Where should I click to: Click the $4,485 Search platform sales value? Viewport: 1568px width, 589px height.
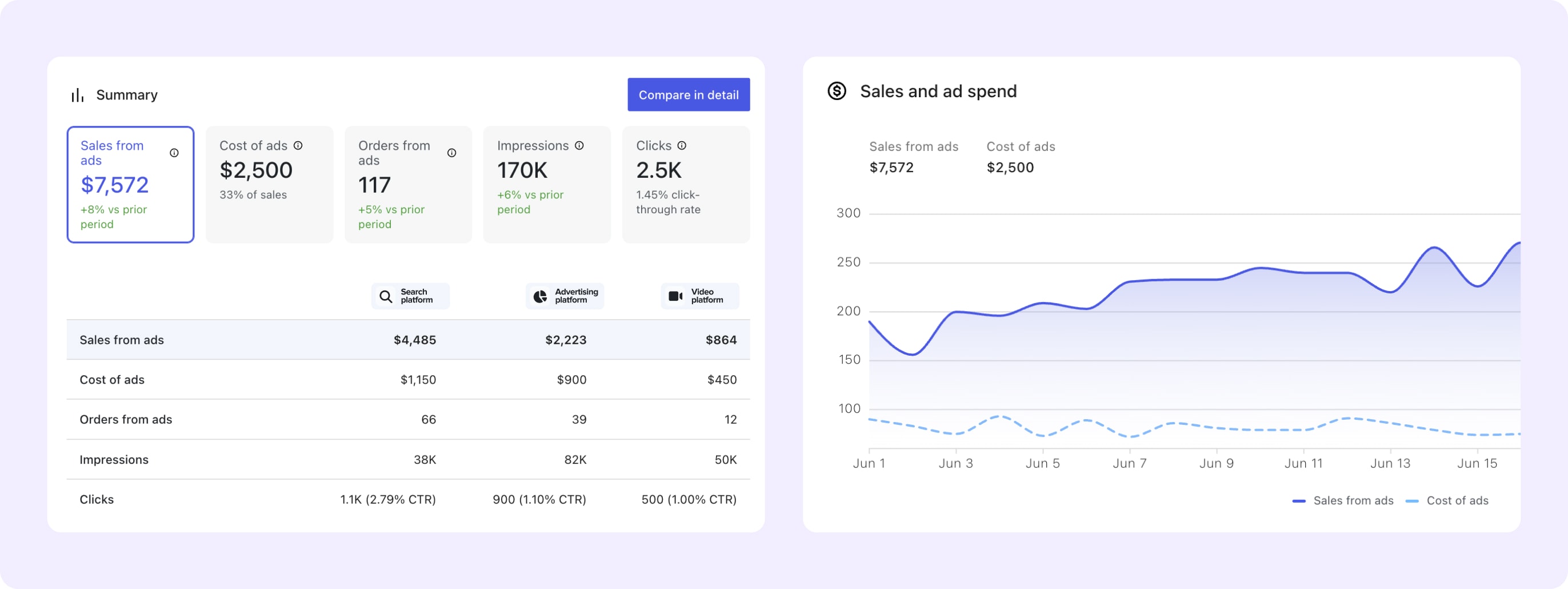coord(415,340)
